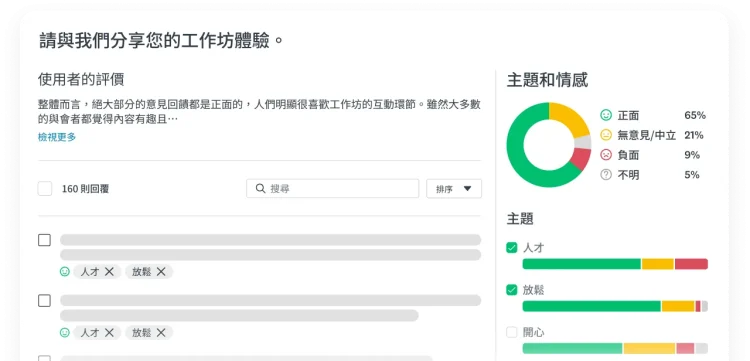
Task: Remove 放鬆 tag from second response
Action: (x=161, y=332)
